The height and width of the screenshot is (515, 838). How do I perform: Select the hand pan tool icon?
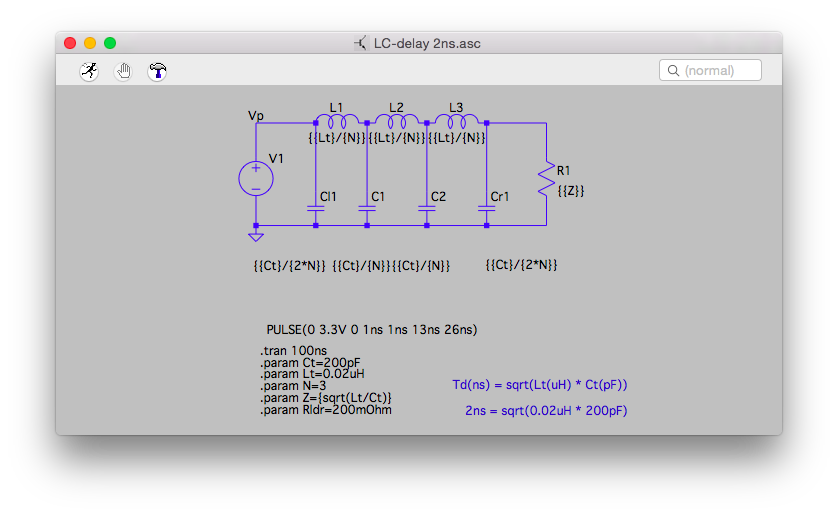point(123,71)
